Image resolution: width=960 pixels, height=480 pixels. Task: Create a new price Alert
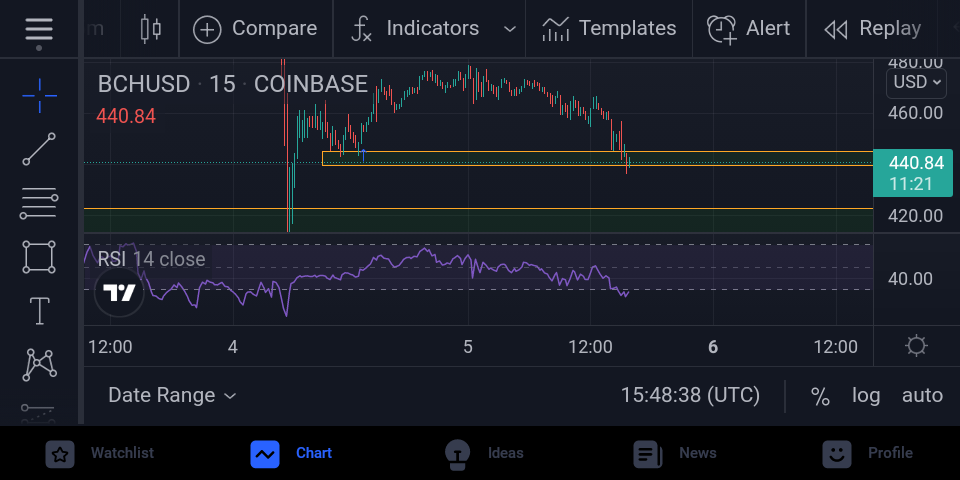click(749, 29)
